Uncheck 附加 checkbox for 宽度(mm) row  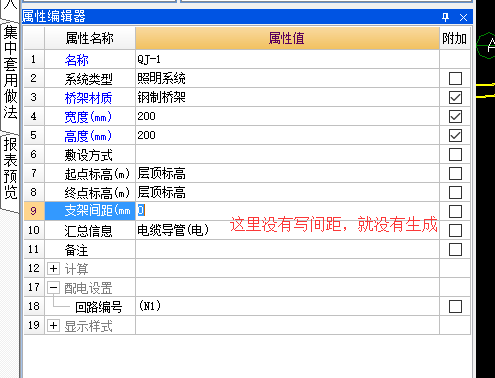[x=455, y=117]
